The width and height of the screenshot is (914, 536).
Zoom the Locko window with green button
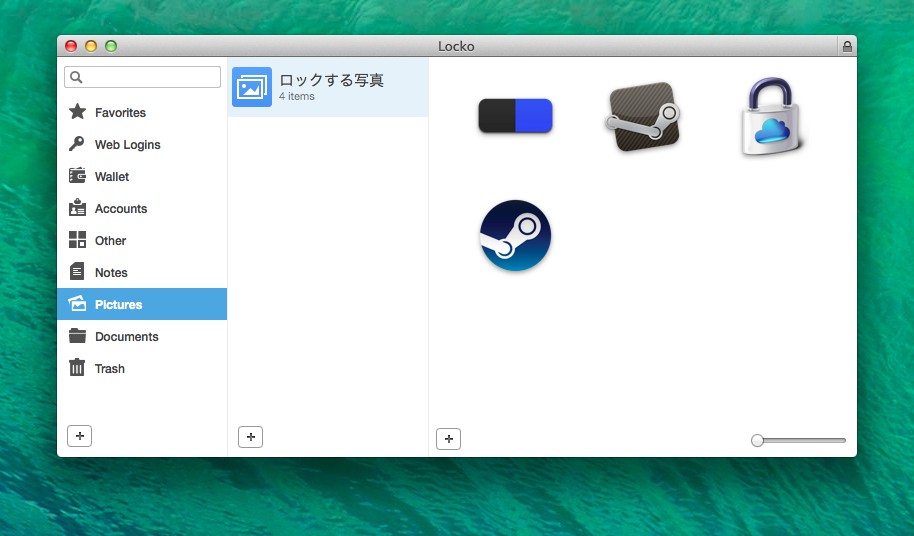(x=111, y=46)
